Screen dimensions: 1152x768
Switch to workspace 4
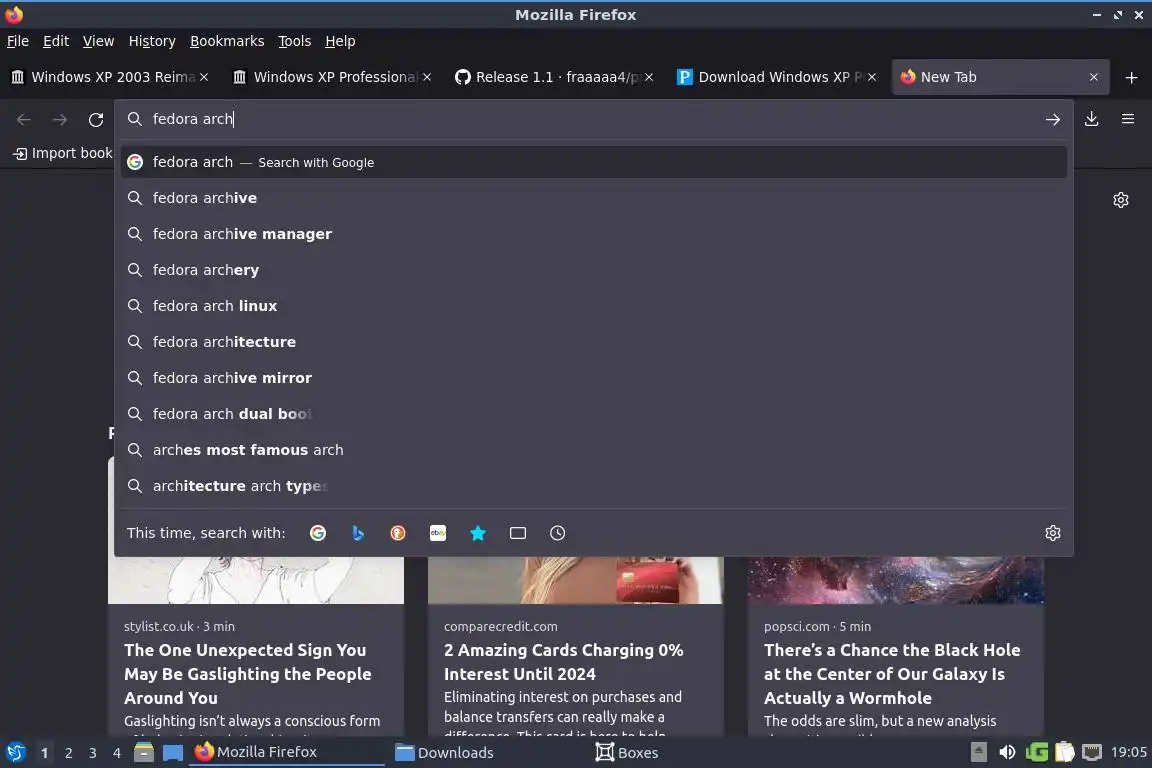[x=117, y=753]
